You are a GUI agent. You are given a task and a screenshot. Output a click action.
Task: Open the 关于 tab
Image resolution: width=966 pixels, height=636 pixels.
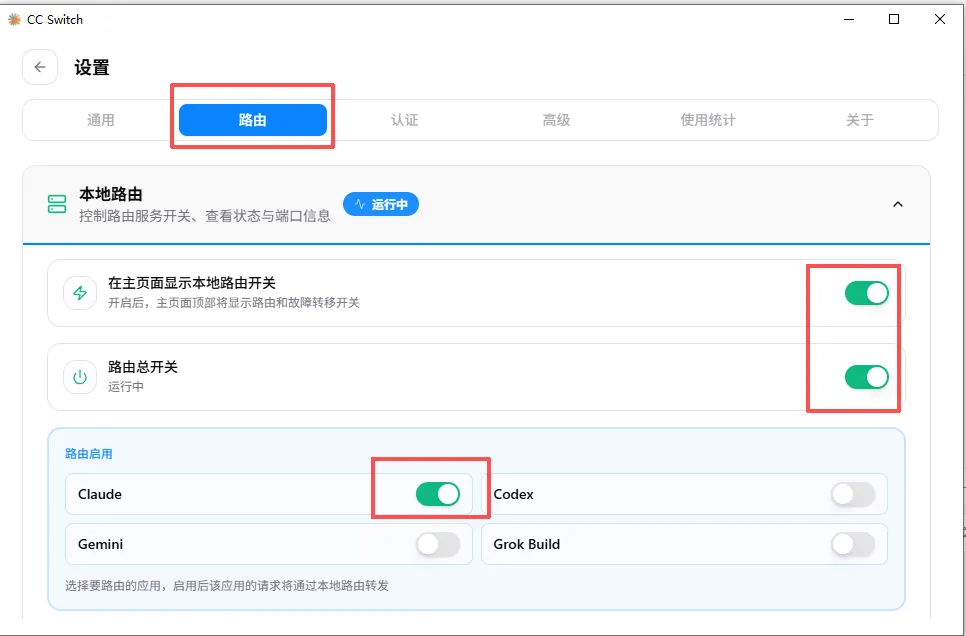coord(860,120)
